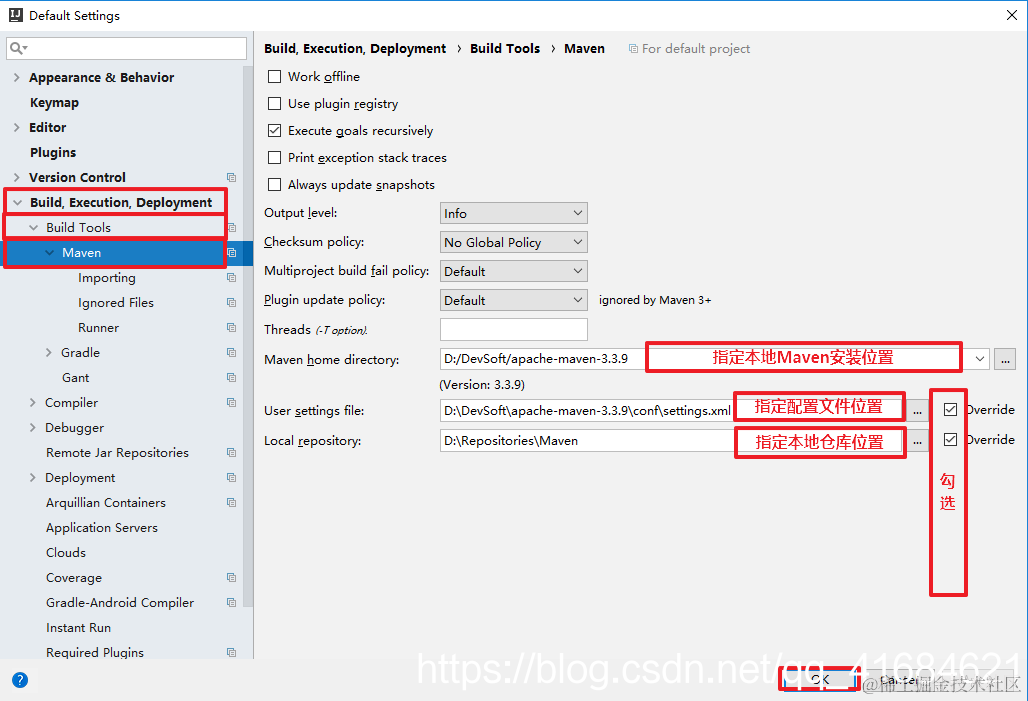Collapse the Build Tools node
The image size is (1028, 701).
pyautogui.click(x=33, y=228)
